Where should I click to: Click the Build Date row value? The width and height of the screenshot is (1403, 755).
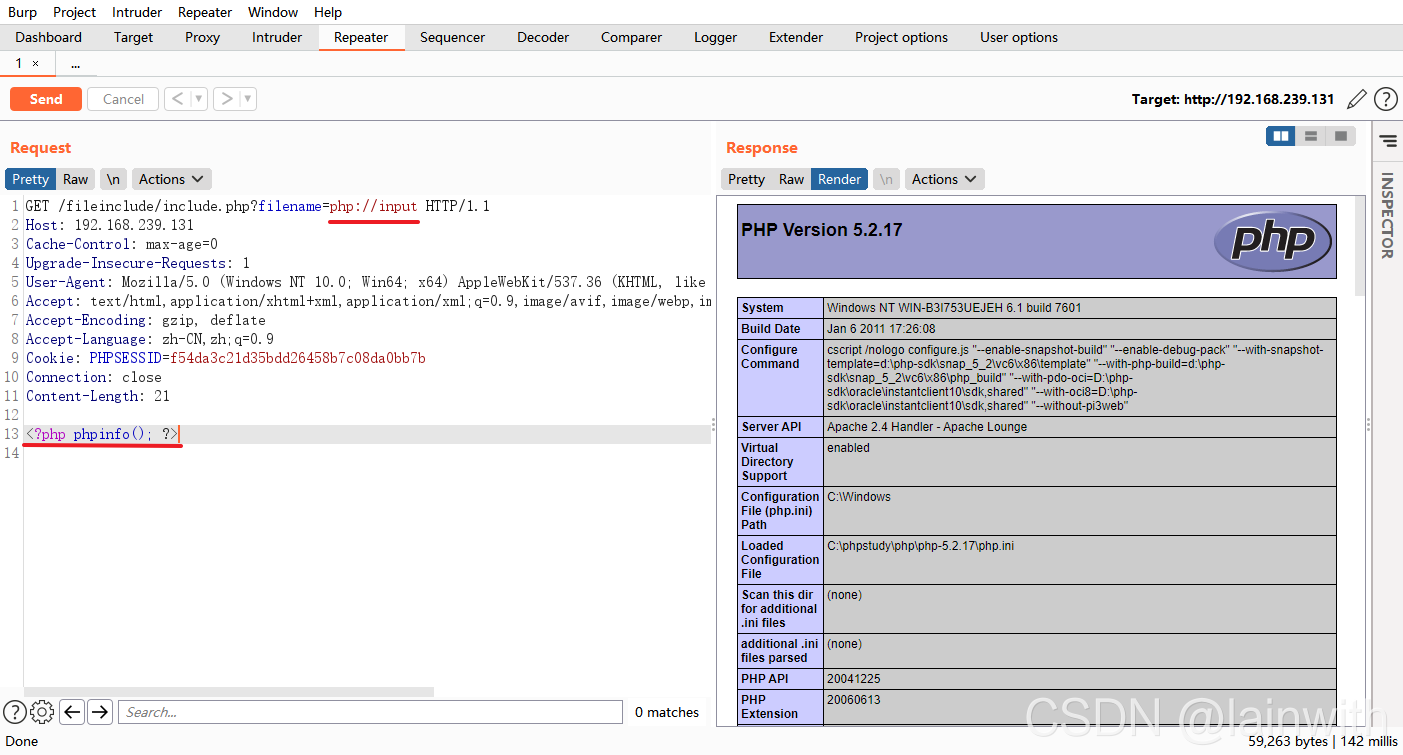[x=881, y=329]
